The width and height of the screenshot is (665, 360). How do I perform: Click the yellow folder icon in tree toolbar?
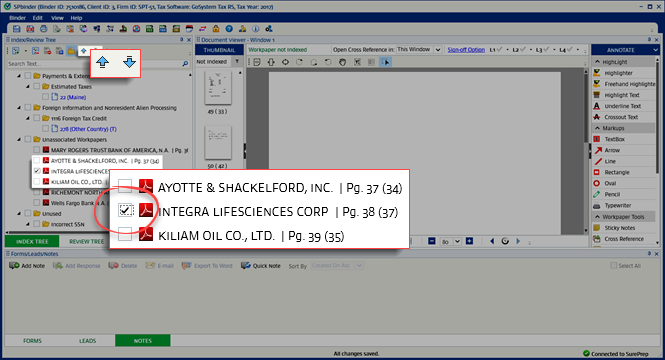[71, 51]
